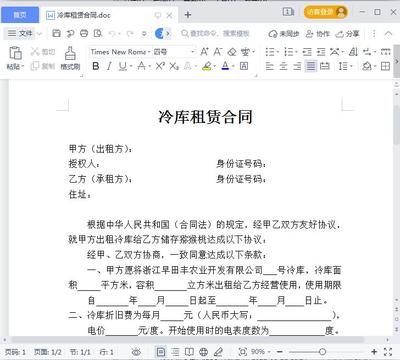Center align text

point(283,66)
